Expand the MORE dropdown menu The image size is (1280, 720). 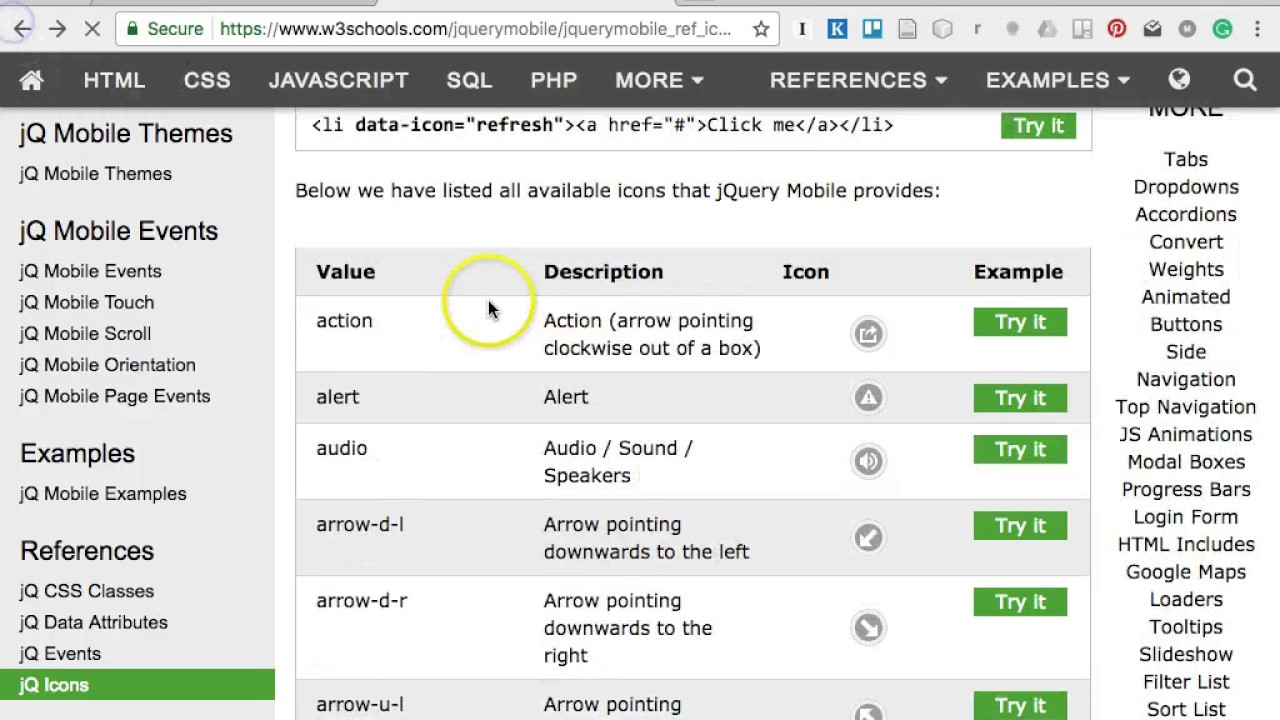659,80
